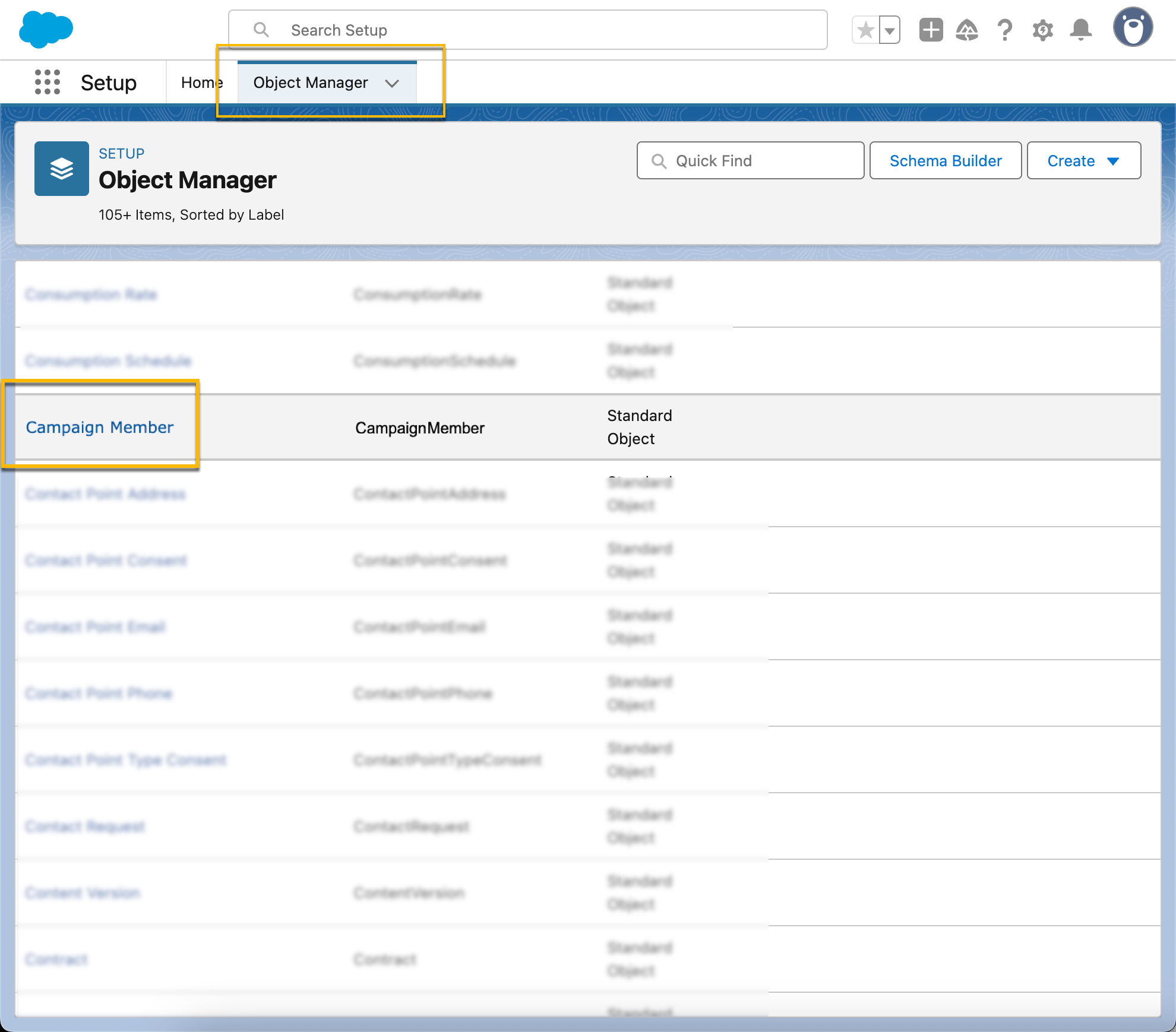Launch Schema Builder

[x=946, y=160]
